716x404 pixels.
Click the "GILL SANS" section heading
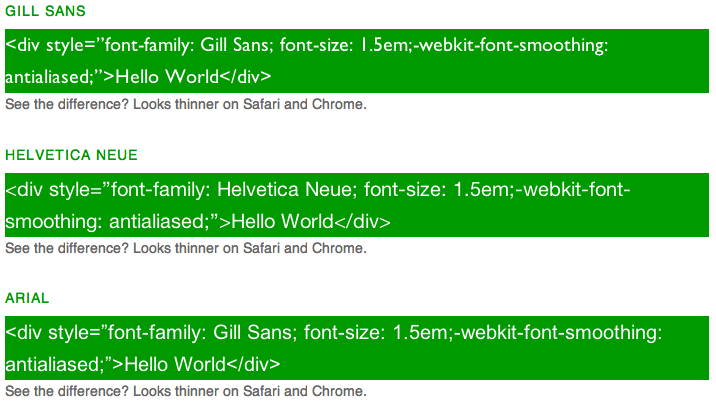point(45,11)
